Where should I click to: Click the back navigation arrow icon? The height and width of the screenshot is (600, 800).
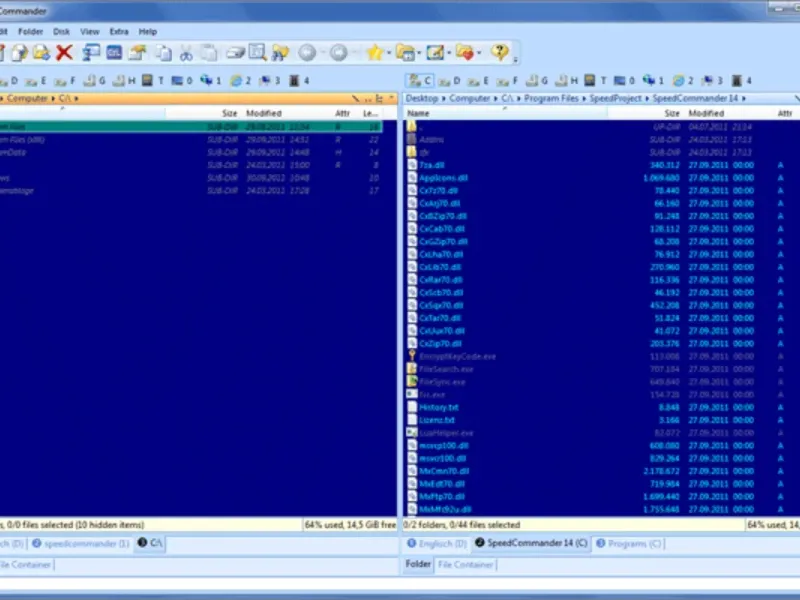(x=307, y=53)
